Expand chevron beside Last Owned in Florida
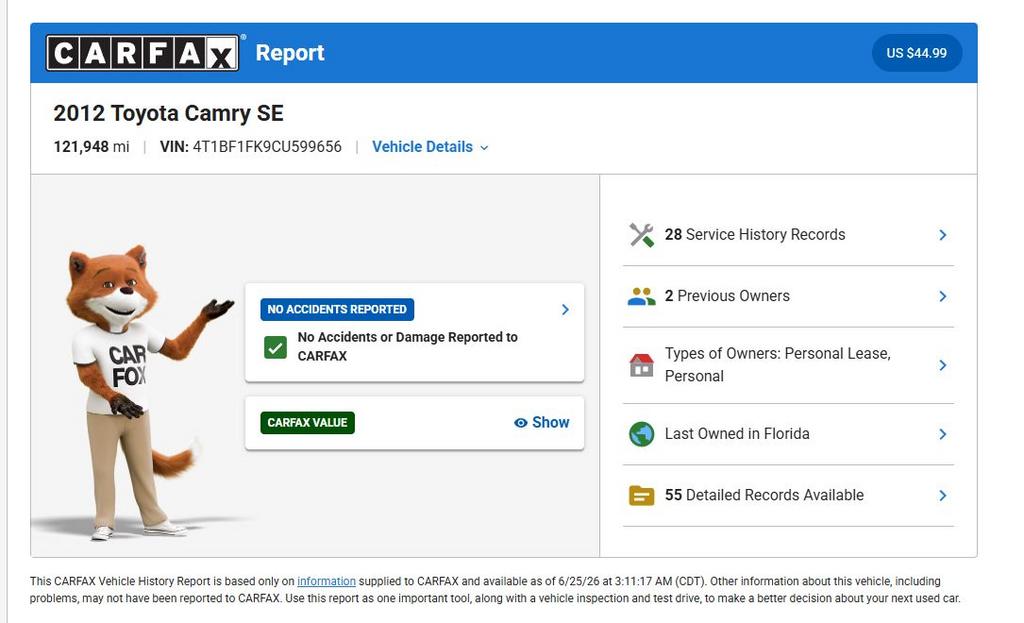The height and width of the screenshot is (623, 1024). click(942, 434)
